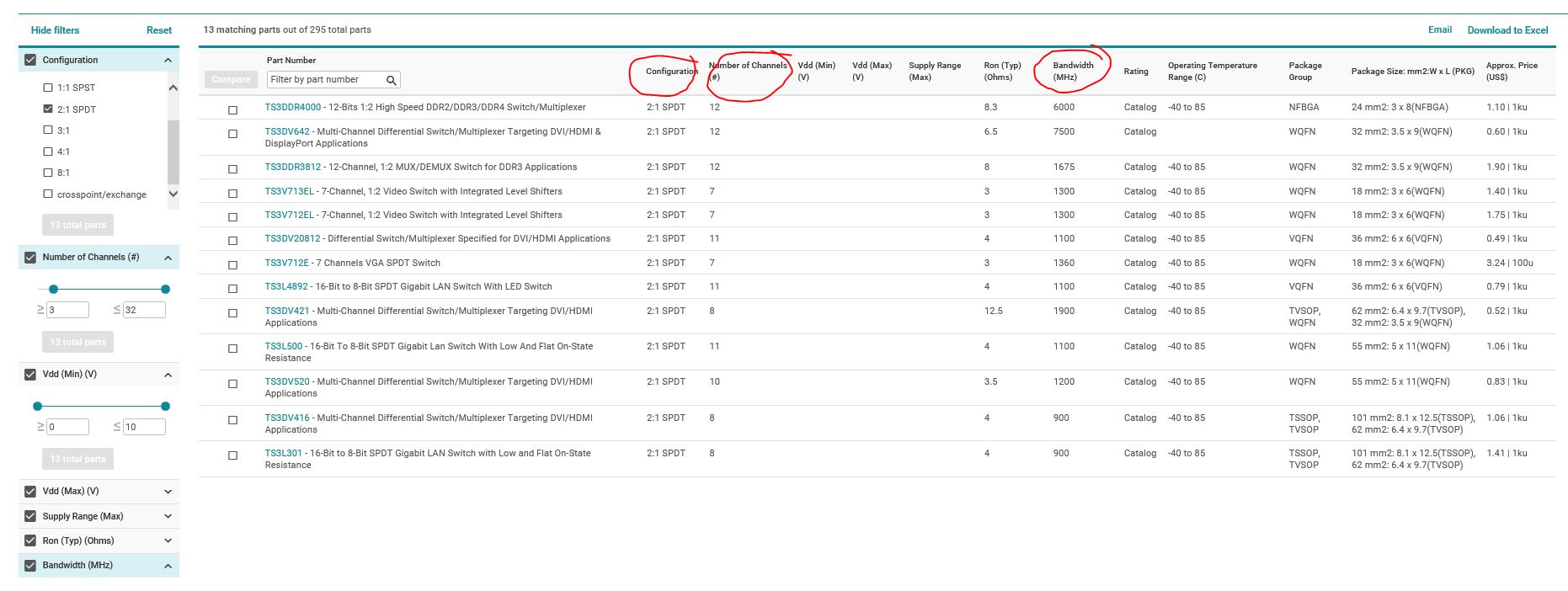1568x591 pixels.
Task: Open the TS3DV520 part link
Action: [287, 381]
